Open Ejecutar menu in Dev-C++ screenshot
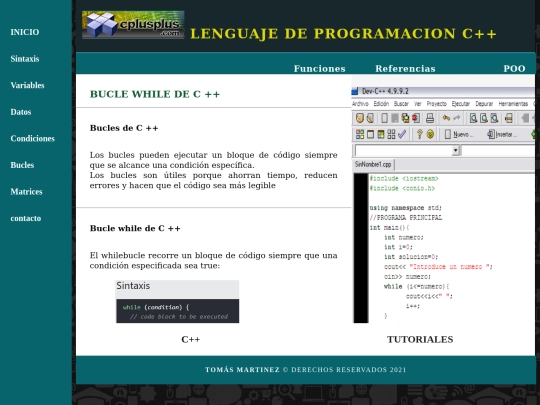The width and height of the screenshot is (540, 405). click(461, 104)
